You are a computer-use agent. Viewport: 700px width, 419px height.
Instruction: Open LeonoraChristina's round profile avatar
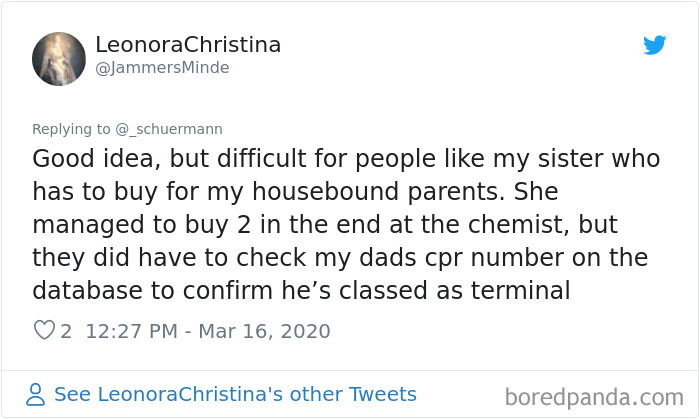click(58, 59)
